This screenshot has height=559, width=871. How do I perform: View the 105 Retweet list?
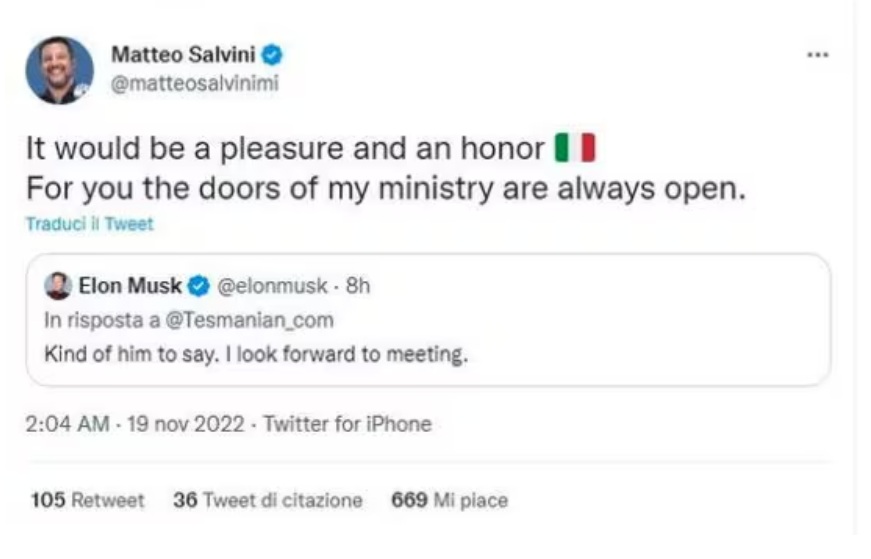click(87, 500)
